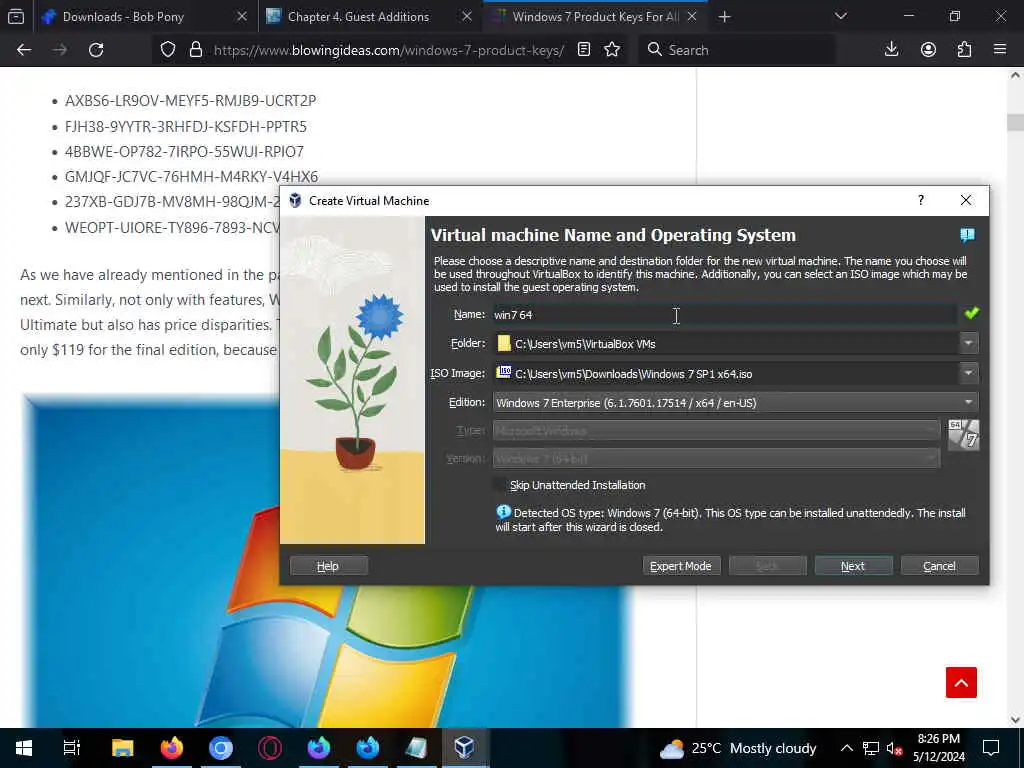Click the page vertical scrollbar thumb
Image resolution: width=1024 pixels, height=768 pixels.
[1015, 122]
